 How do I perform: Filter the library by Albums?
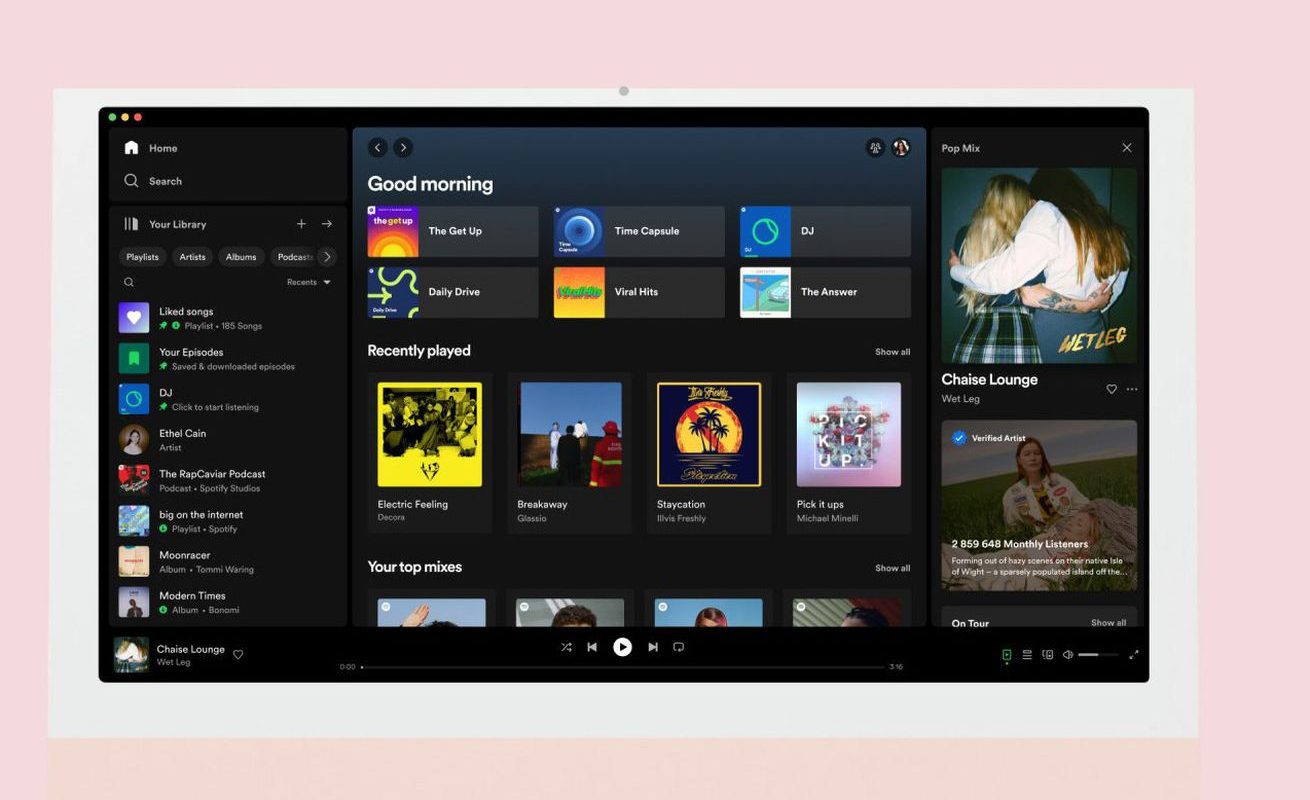coord(241,257)
